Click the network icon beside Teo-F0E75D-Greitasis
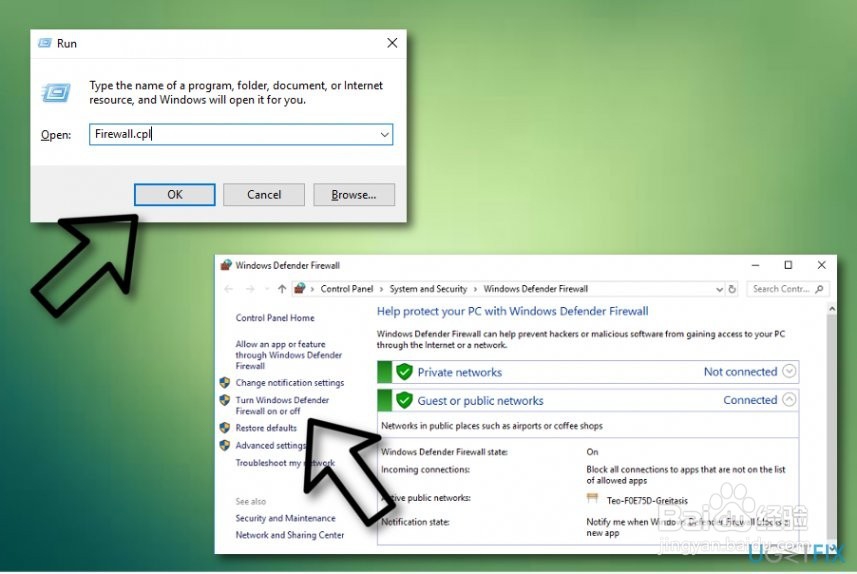 coord(592,498)
